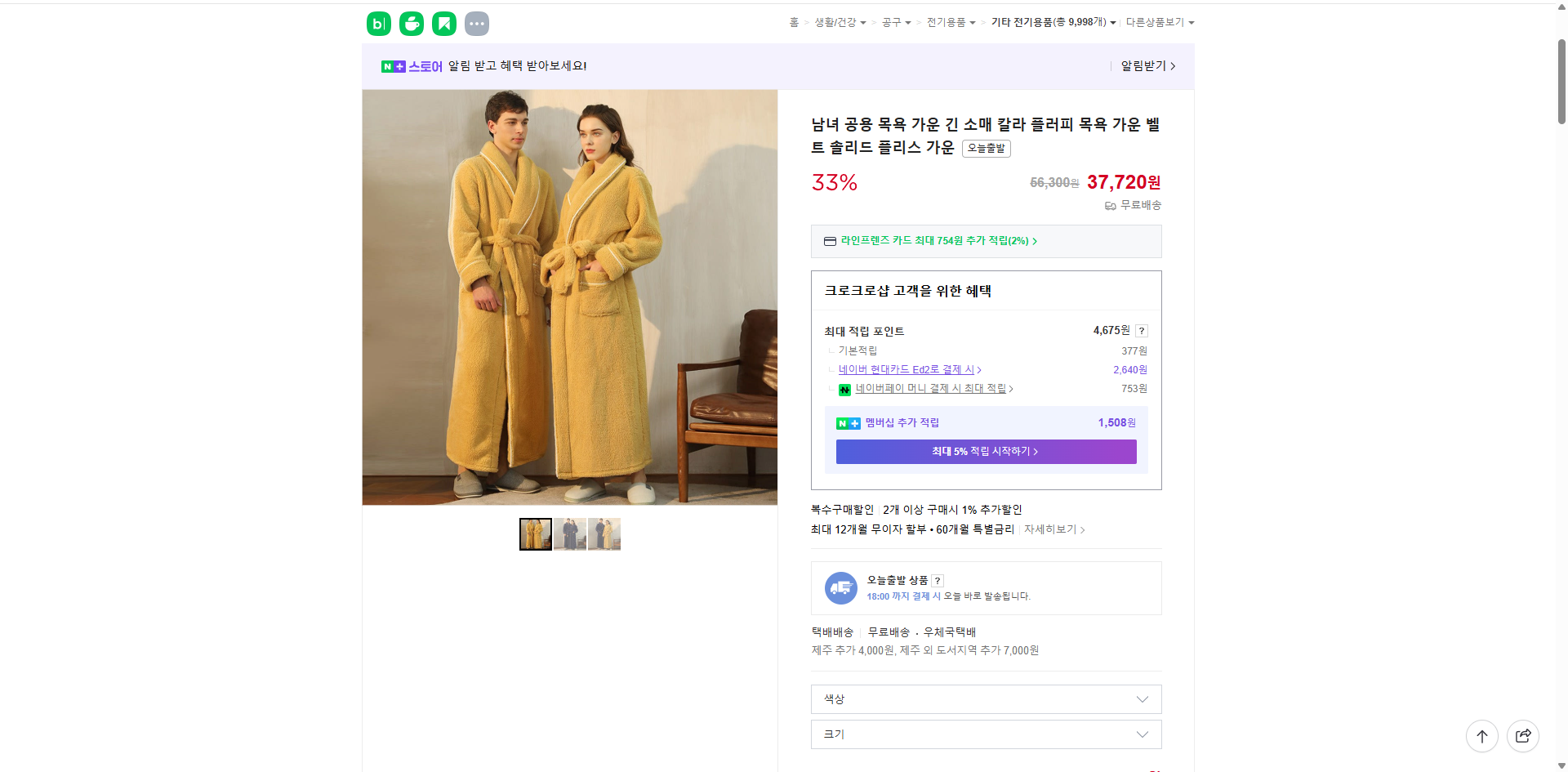Open the ? help icon beside 최대 적립 포인트
The image size is (1568, 772).
click(1142, 331)
